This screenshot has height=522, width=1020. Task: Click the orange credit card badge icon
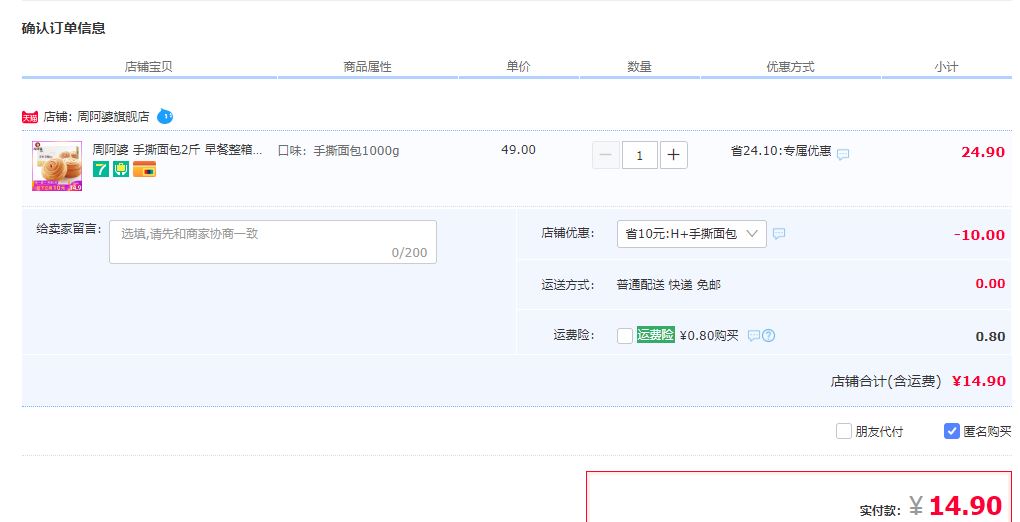coord(144,169)
